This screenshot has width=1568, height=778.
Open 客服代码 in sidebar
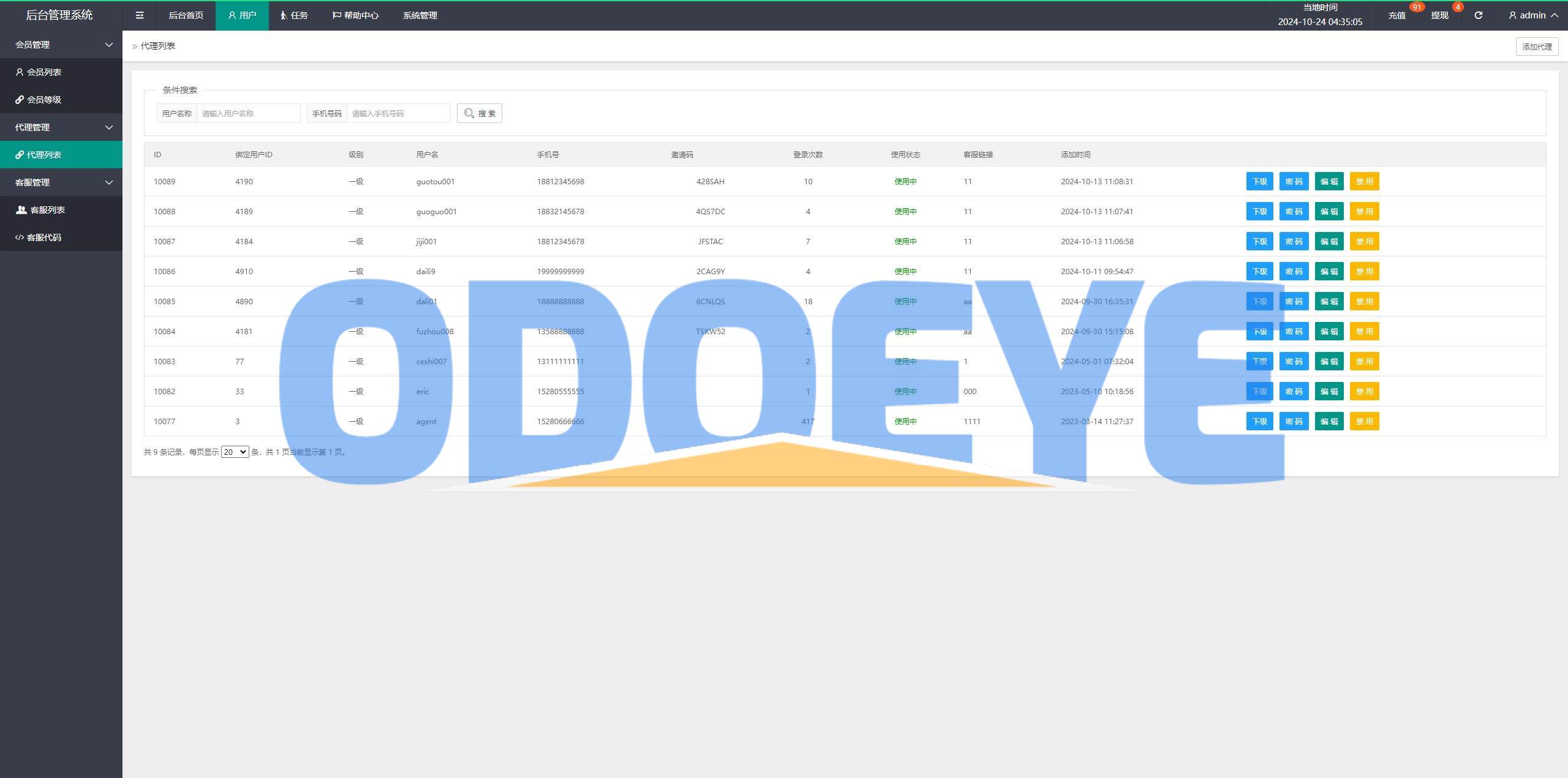61,238
